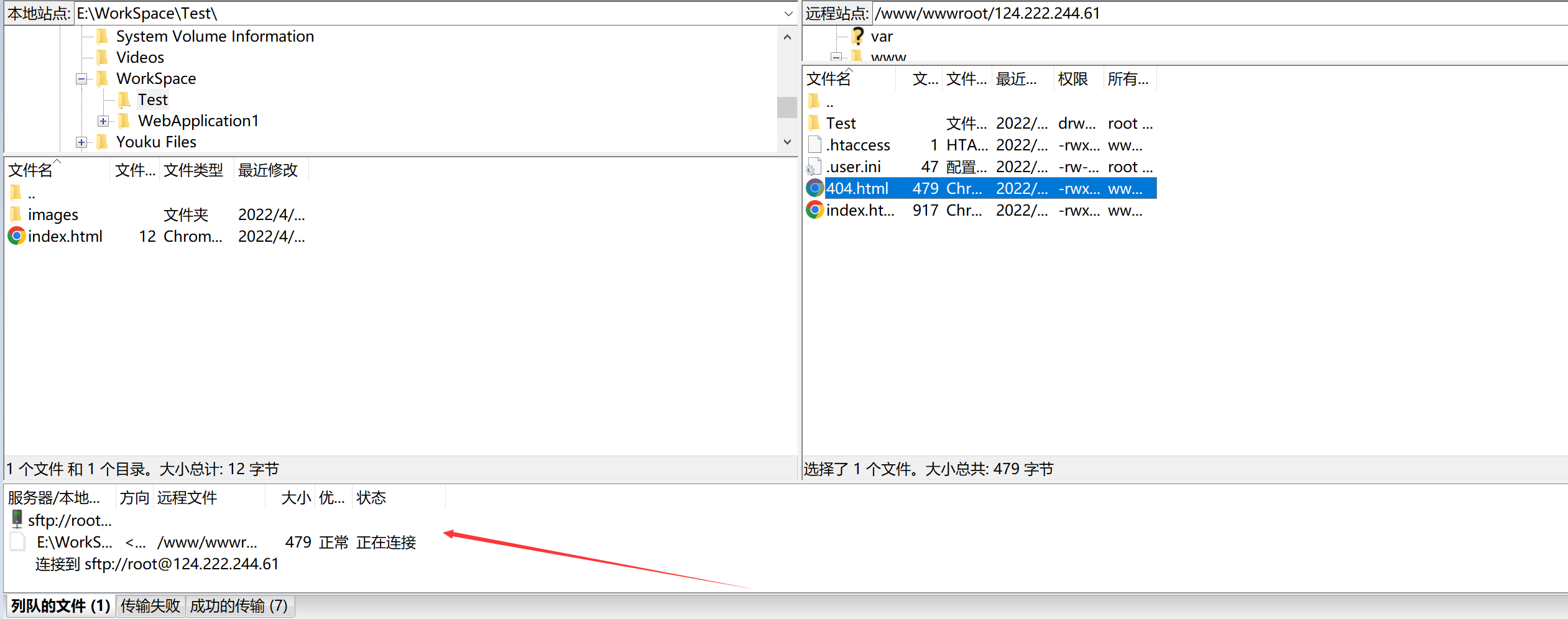Click the 状态 queue column header
Viewport: 1568px width, 619px height.
(399, 498)
